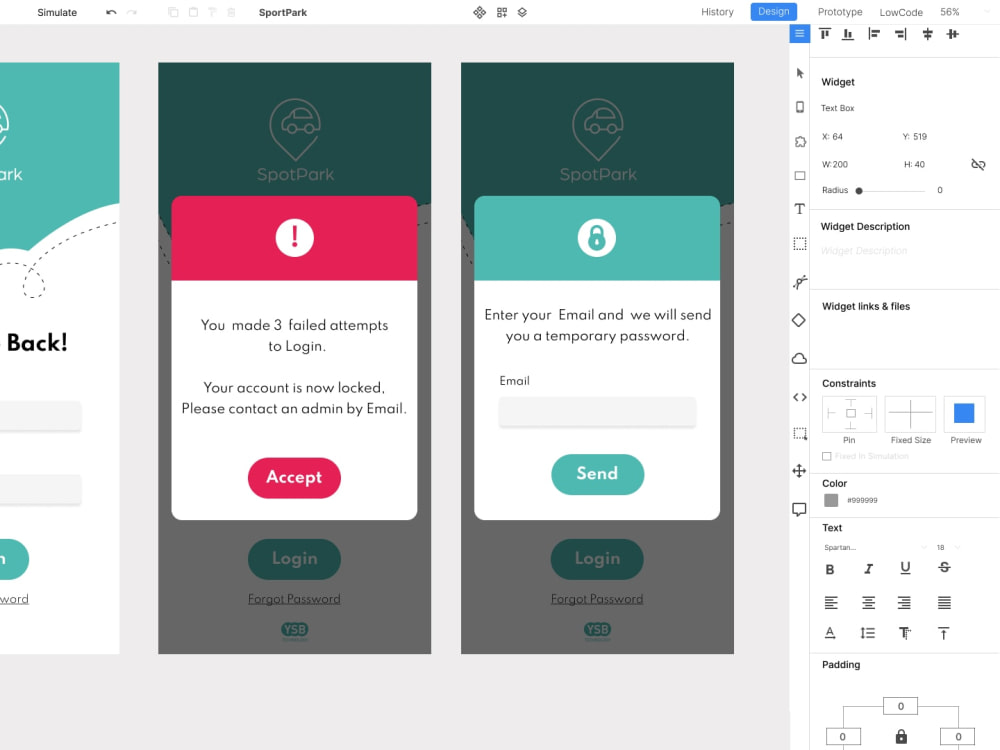Viewport: 1000px width, 750px height.
Task: Distribute selection vertically
Action: [927, 34]
